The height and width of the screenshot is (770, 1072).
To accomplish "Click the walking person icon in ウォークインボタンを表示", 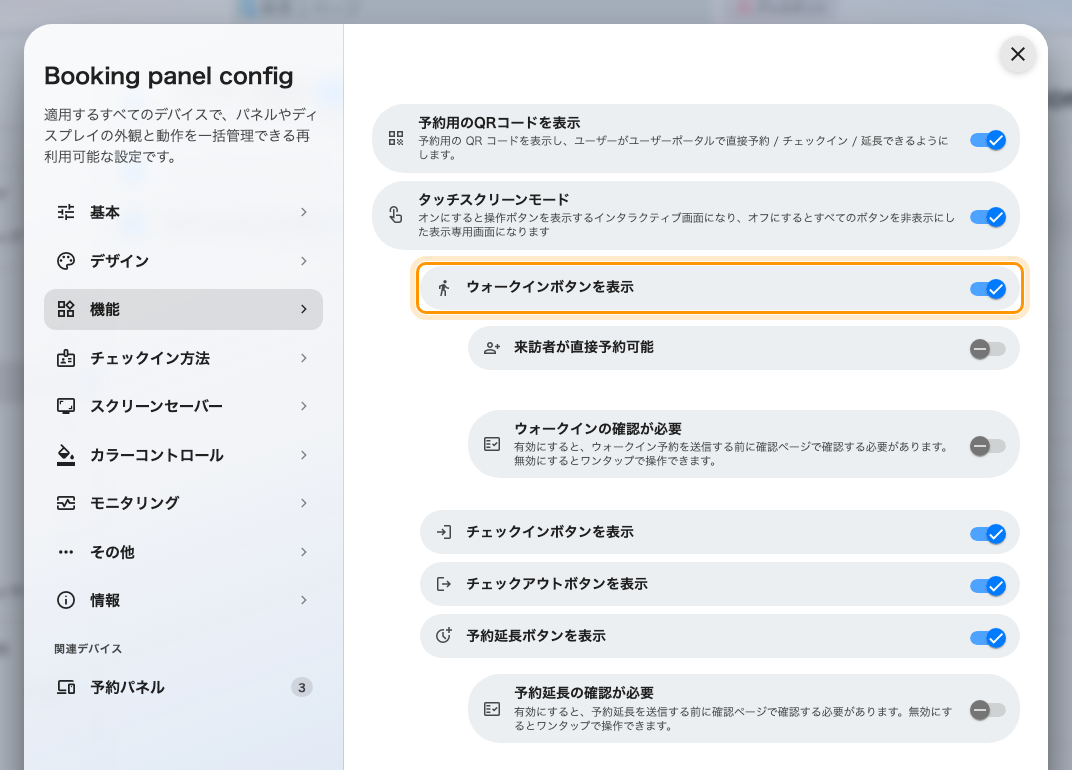I will (x=444, y=288).
